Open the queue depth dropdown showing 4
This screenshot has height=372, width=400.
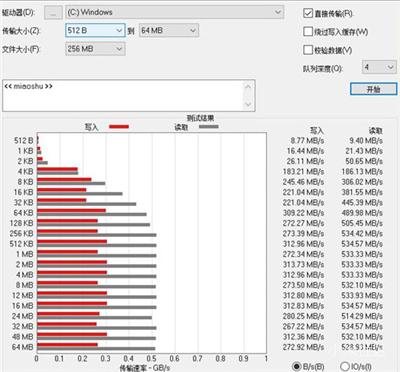click(379, 67)
